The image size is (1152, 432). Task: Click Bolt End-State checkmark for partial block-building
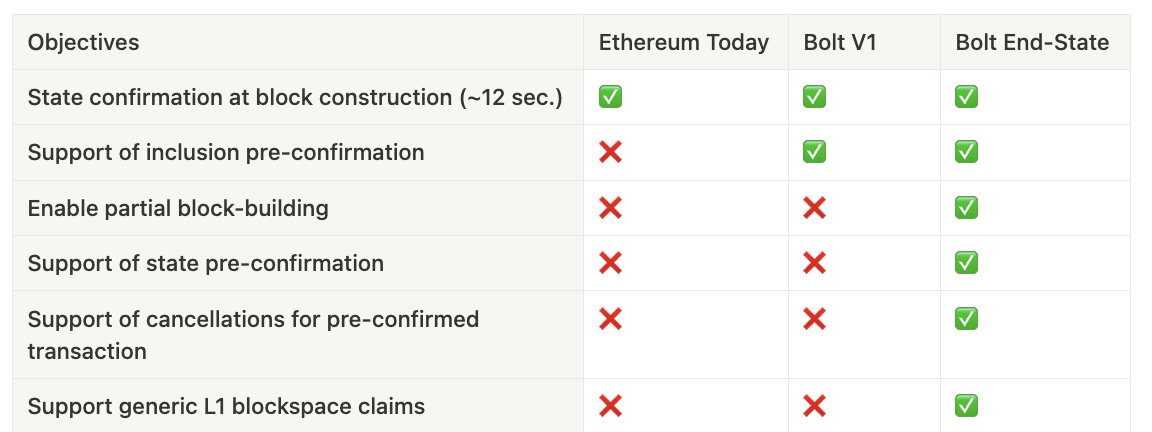tap(966, 208)
